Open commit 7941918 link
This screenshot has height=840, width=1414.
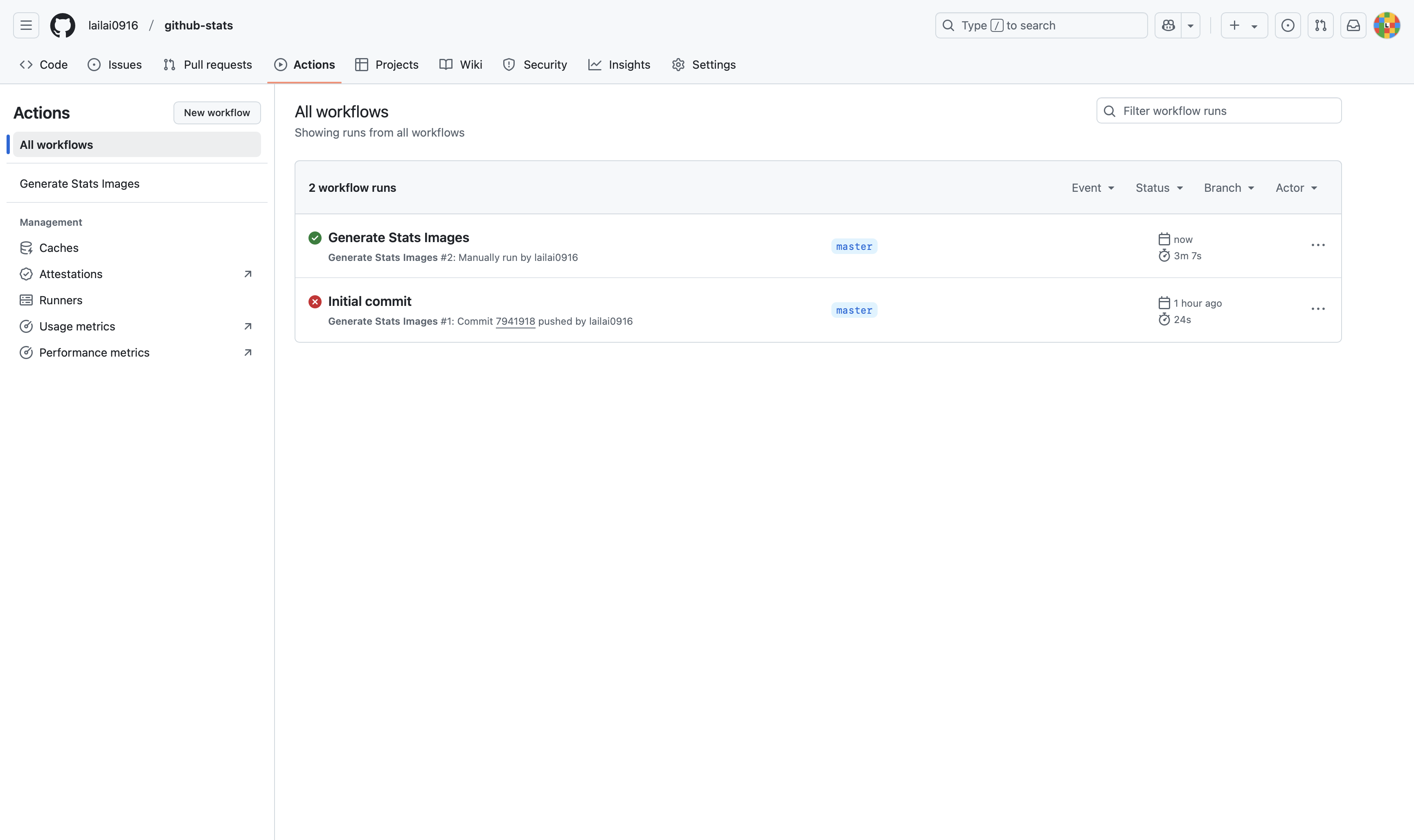[515, 321]
